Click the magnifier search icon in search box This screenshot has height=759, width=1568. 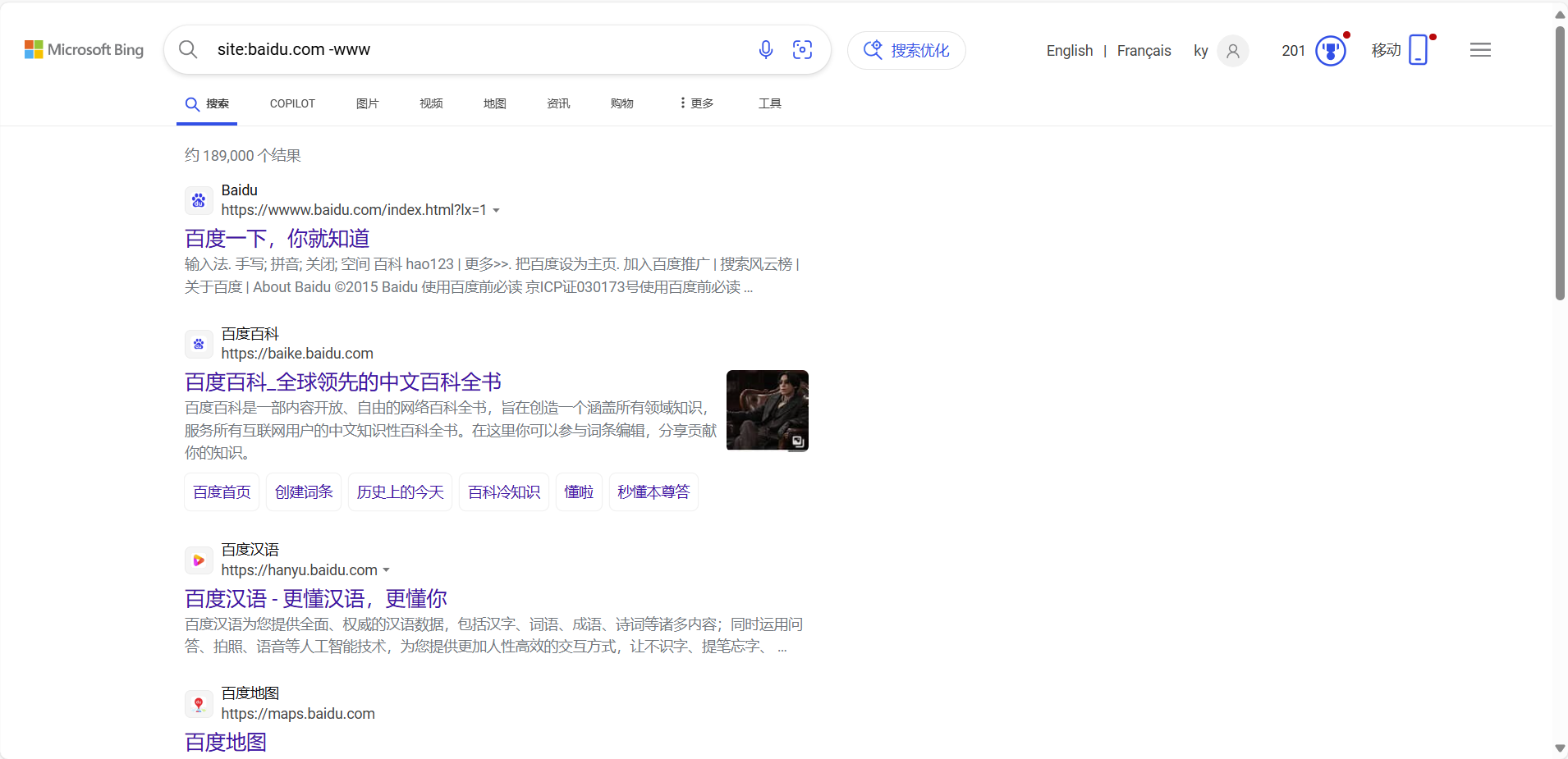click(188, 50)
